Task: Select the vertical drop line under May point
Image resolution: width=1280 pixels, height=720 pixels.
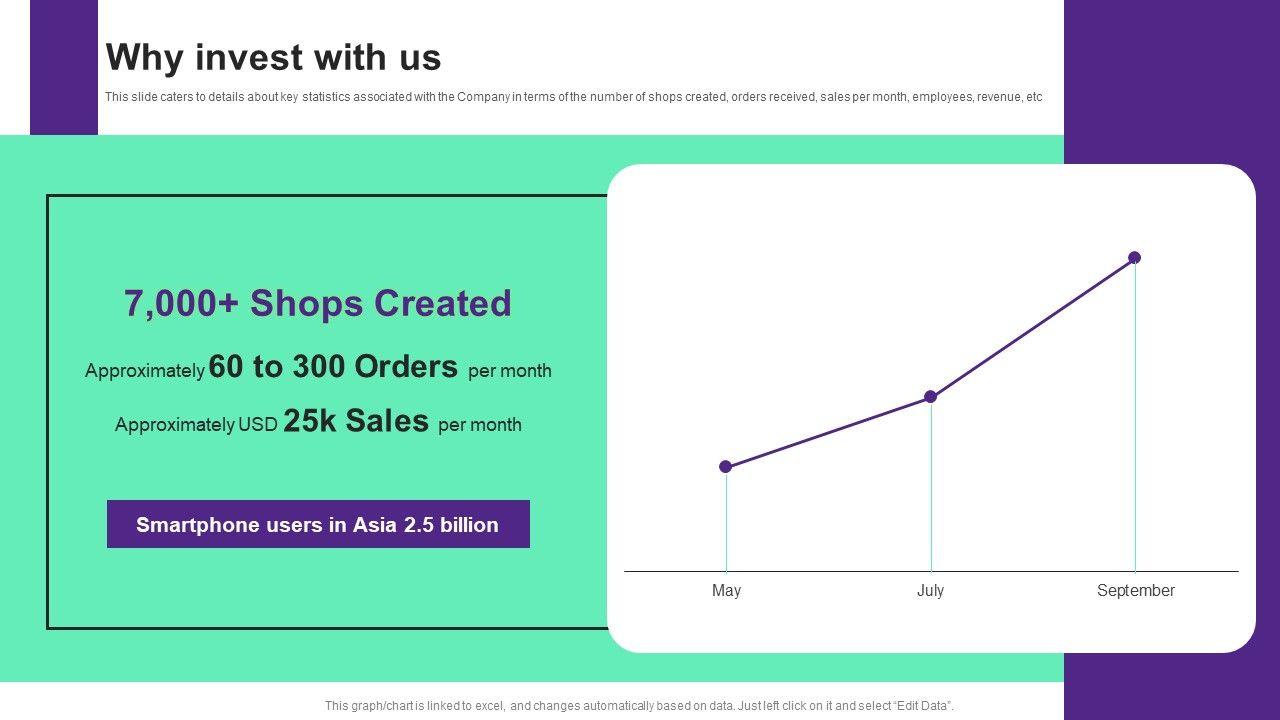Action: (726, 520)
